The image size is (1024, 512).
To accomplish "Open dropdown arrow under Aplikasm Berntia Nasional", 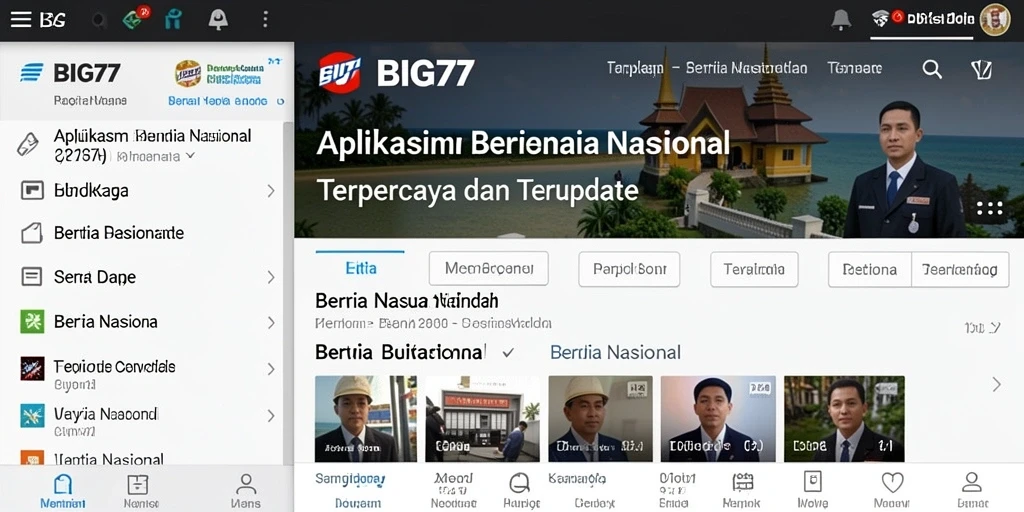I will pos(190,156).
